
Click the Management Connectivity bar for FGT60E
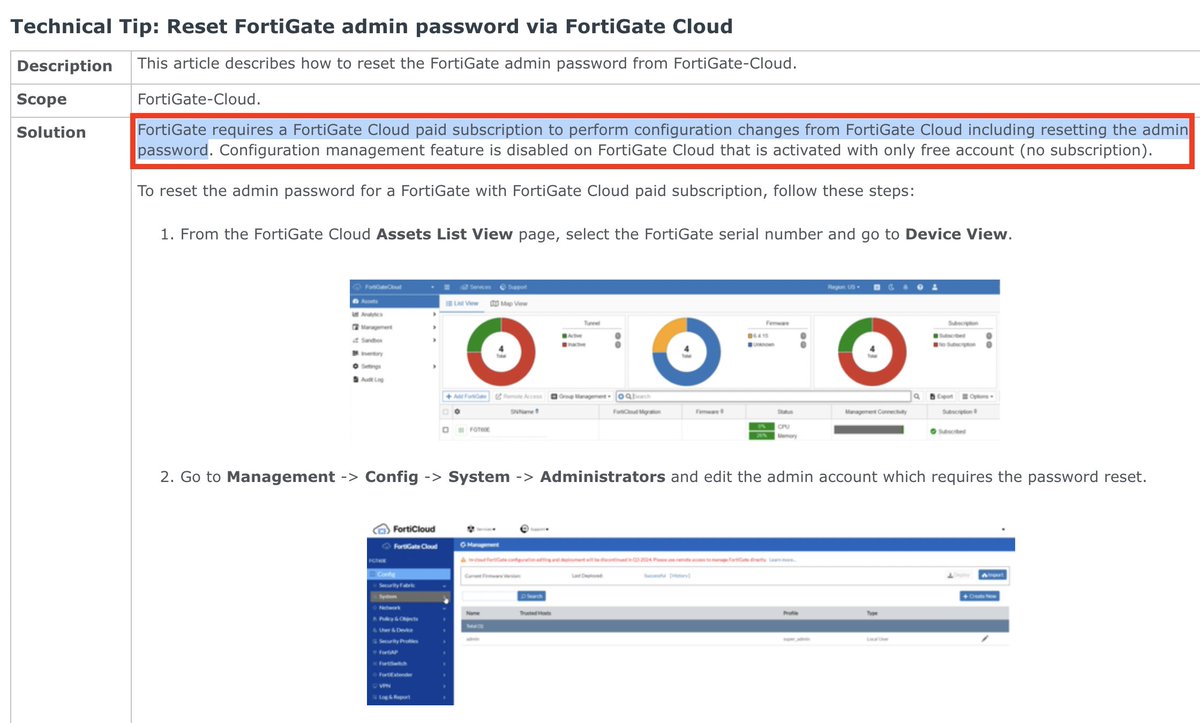click(x=869, y=430)
